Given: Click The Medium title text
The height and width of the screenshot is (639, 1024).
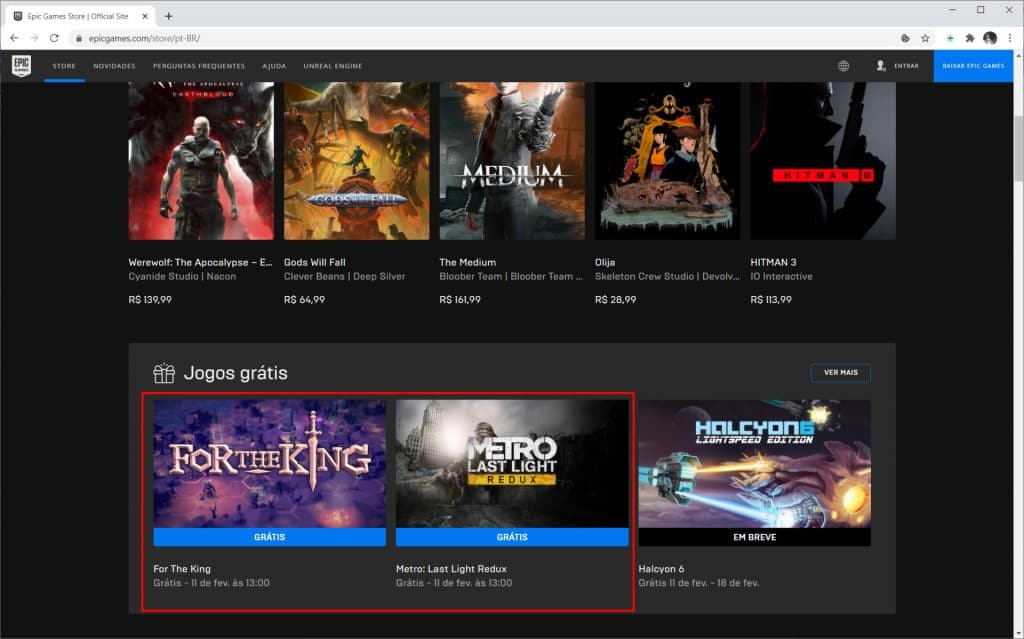Looking at the screenshot, I should click(x=468, y=263).
